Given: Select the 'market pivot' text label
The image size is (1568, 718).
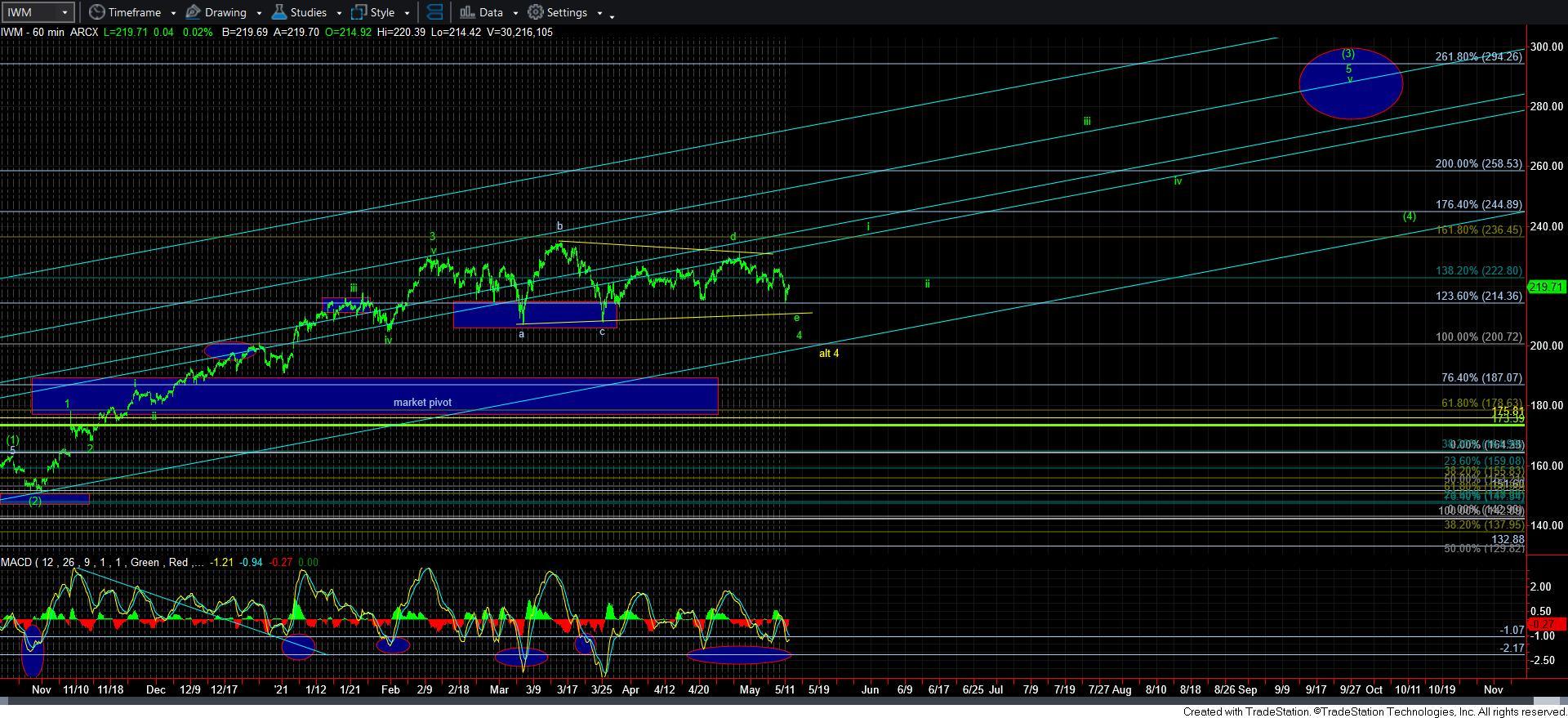Looking at the screenshot, I should click(x=422, y=402).
